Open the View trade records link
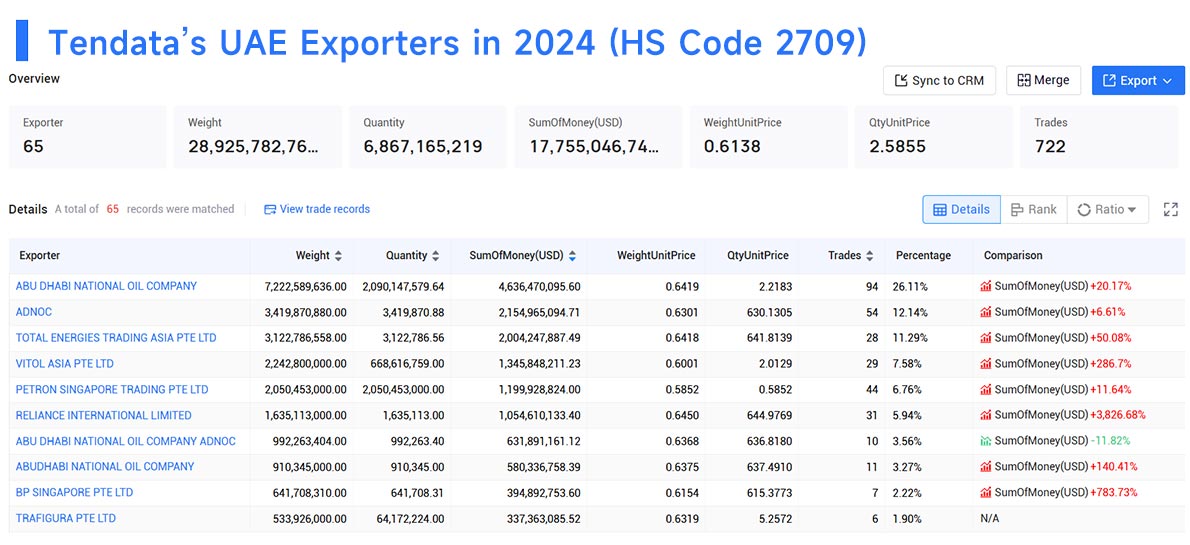Screen dimensions: 1190x545 317,209
